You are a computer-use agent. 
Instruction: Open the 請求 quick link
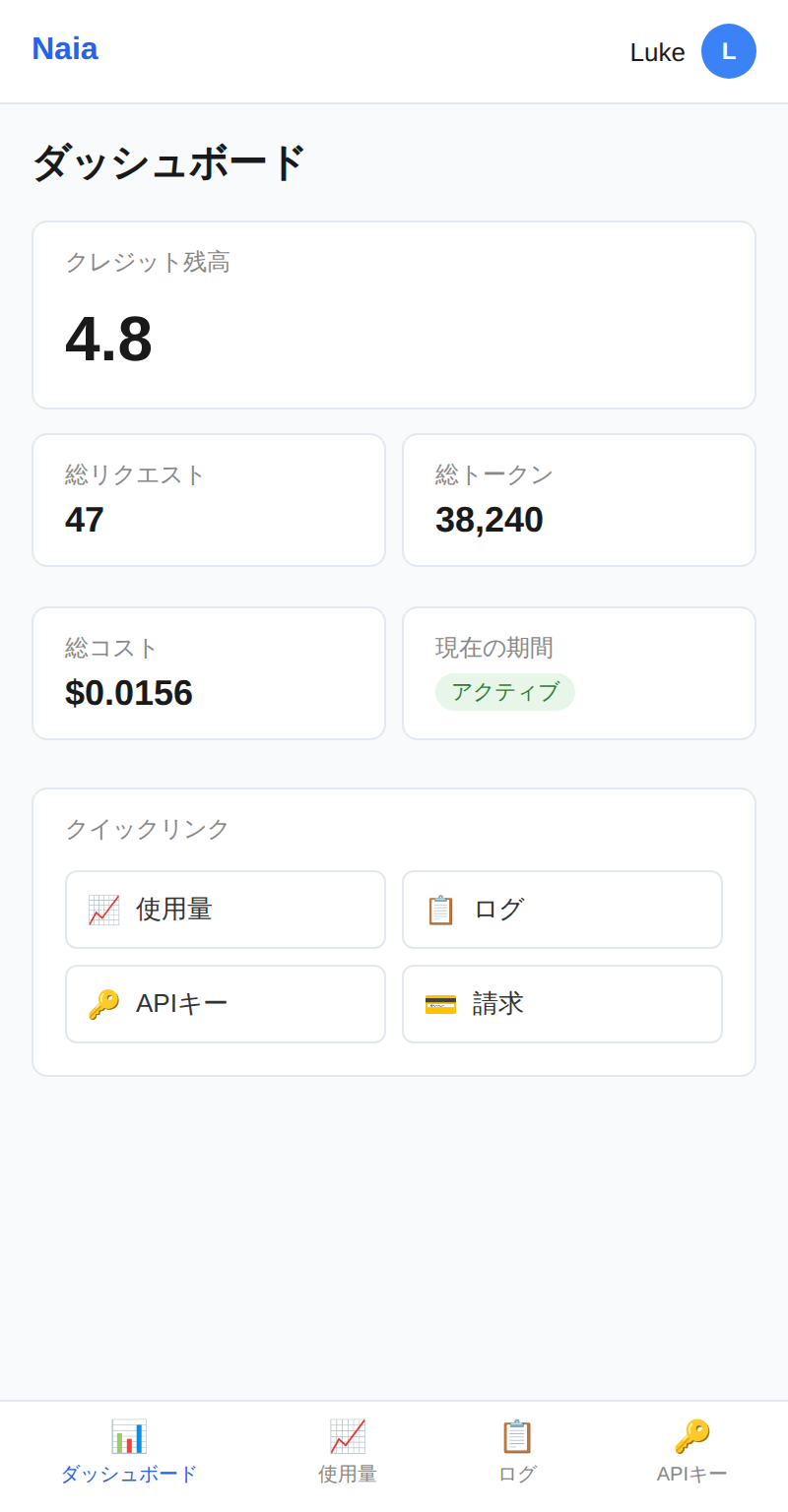(562, 1004)
